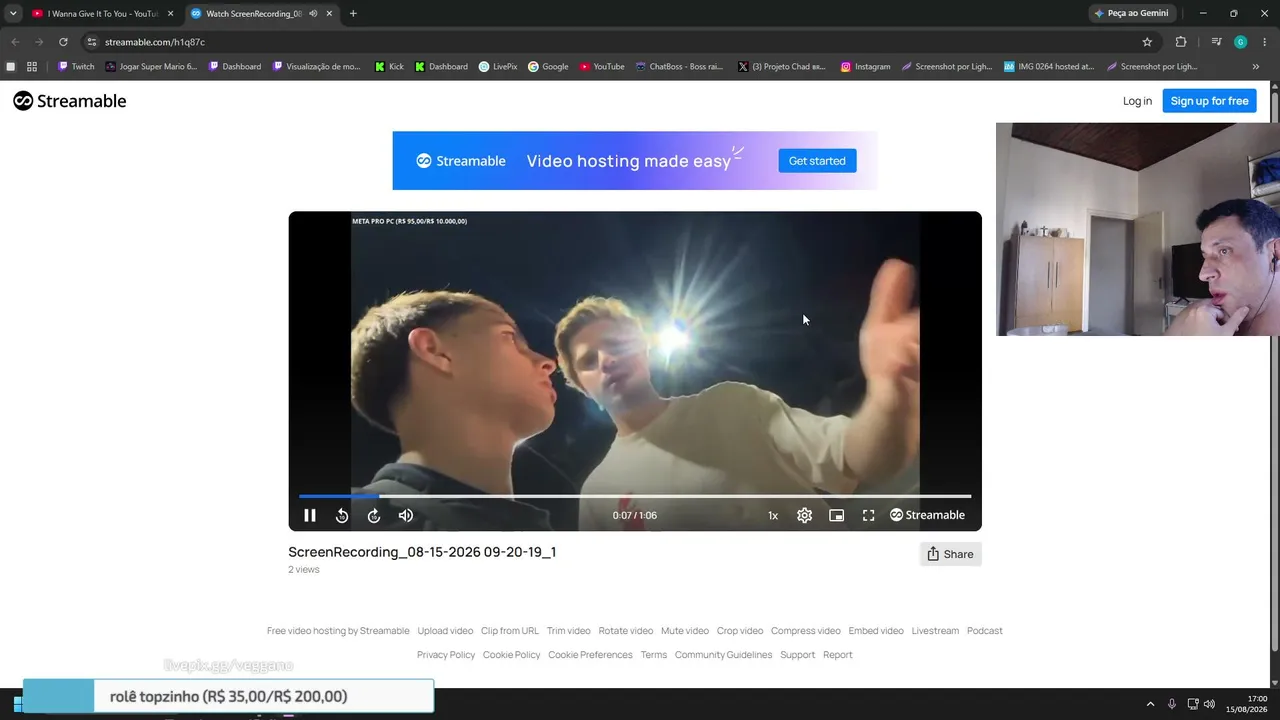Open Cookie Preferences footer link
Screen dimensions: 1280x720
point(590,655)
